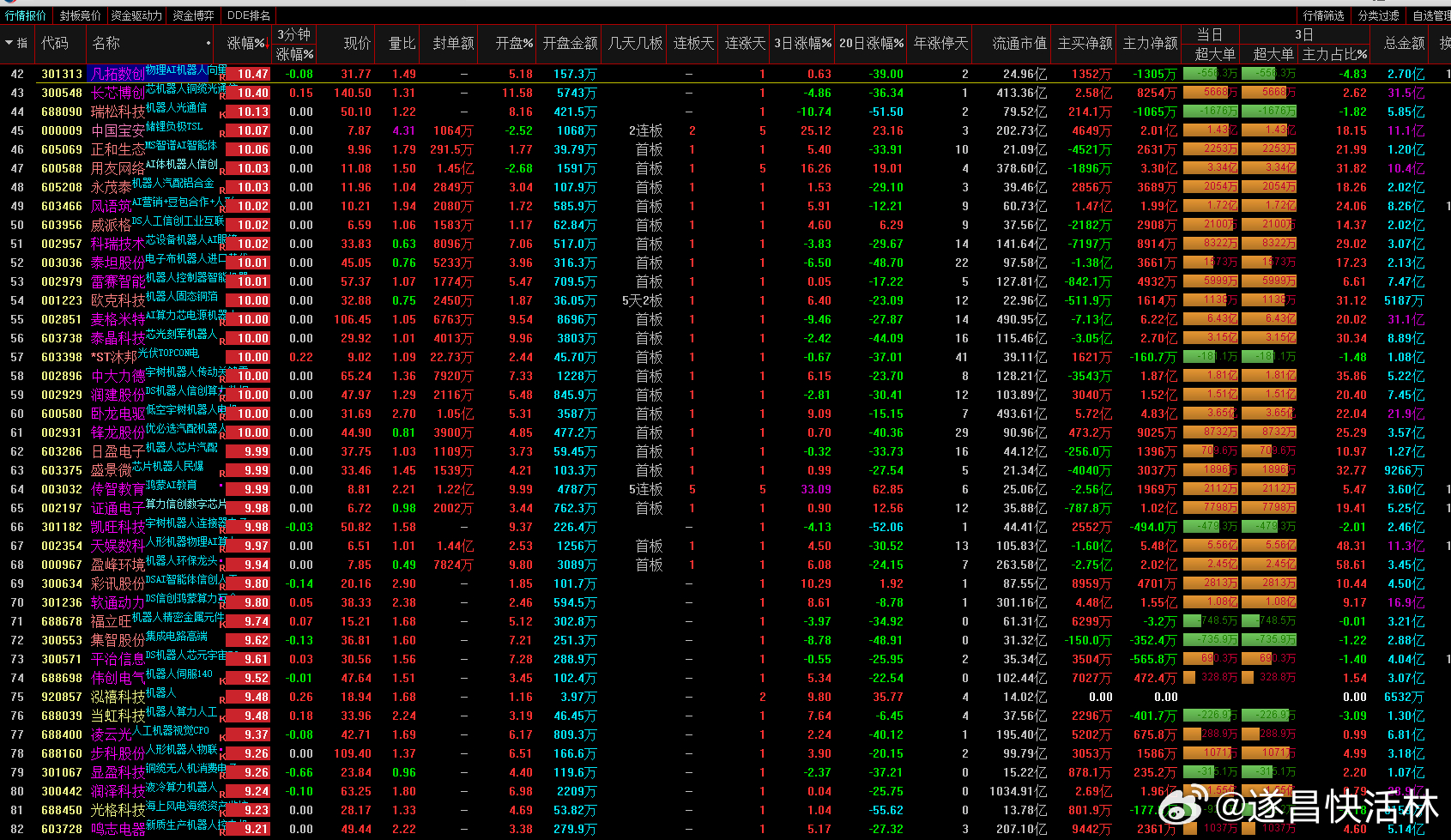Image resolution: width=1451 pixels, height=840 pixels.
Task: Click the 5天2板 cell for 欧克科技
Action: (x=642, y=300)
